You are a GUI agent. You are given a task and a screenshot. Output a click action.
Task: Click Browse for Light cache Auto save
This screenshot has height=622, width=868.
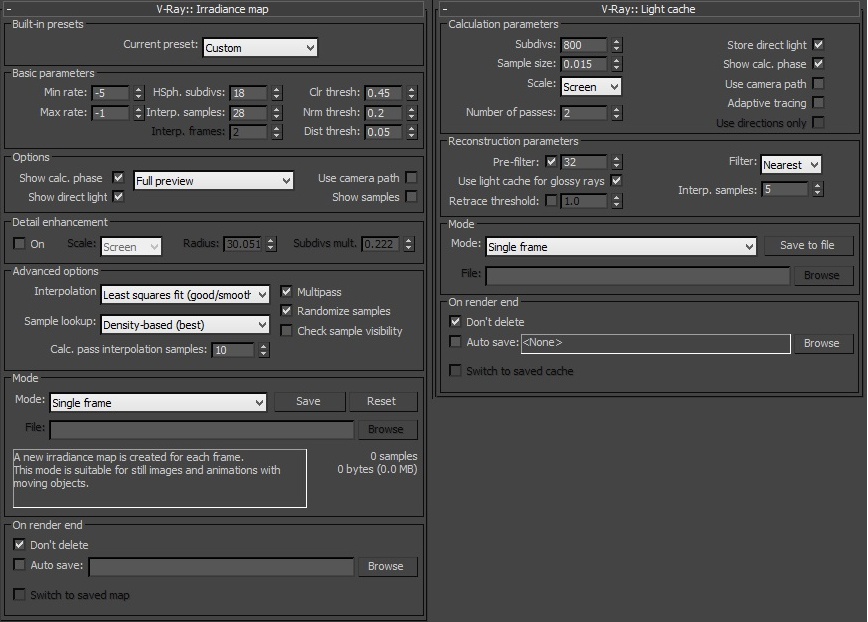(x=822, y=343)
